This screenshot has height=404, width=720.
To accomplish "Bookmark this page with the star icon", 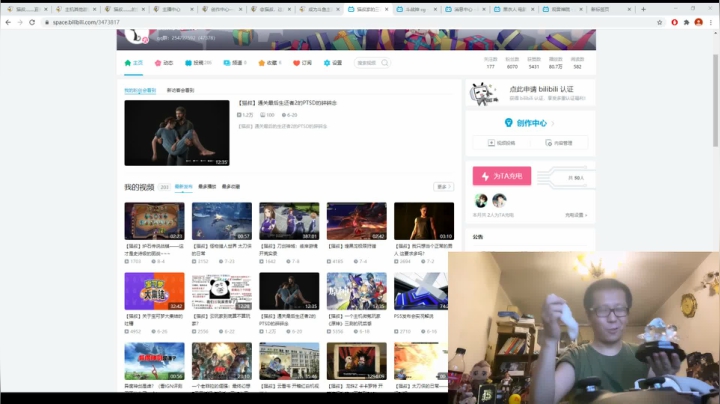I will [659, 22].
